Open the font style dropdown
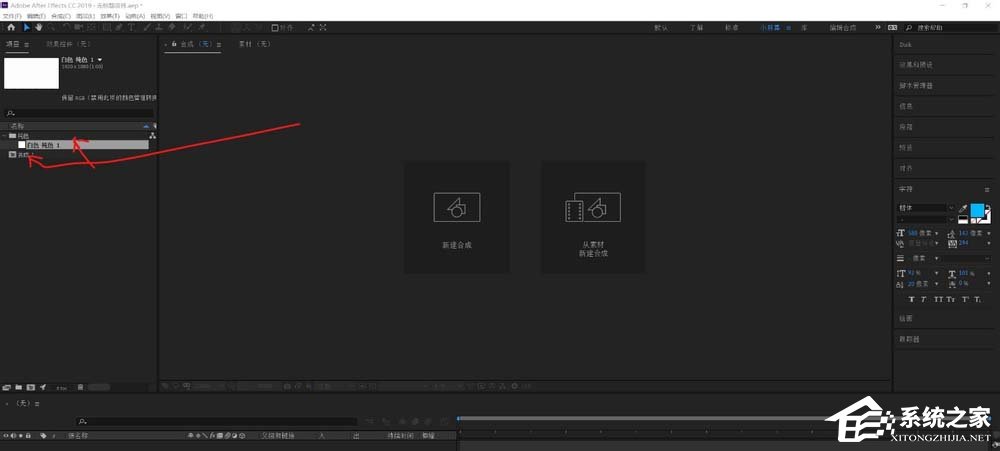This screenshot has height=451, width=1000. point(951,219)
